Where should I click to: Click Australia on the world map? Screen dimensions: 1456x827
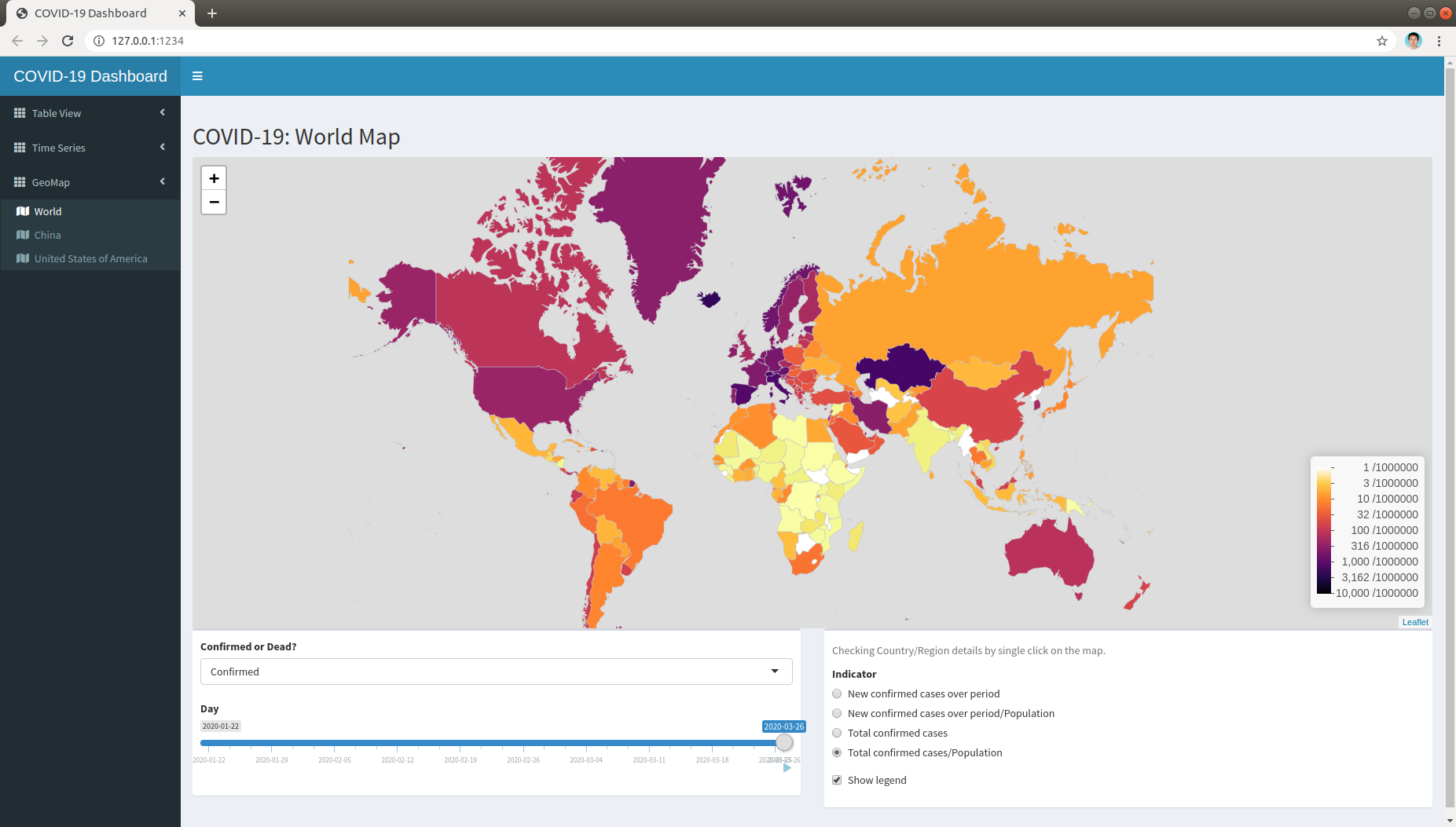1049,554
